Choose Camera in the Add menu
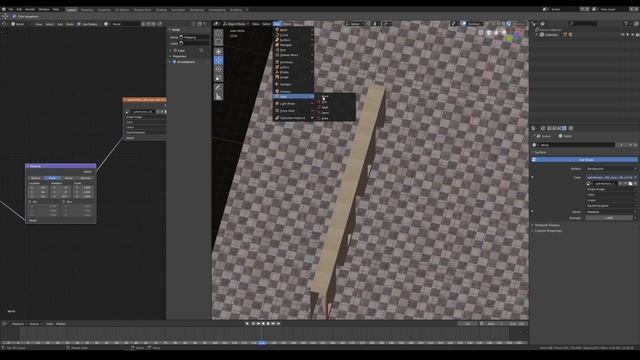This screenshot has height=360, width=640. coord(293,91)
